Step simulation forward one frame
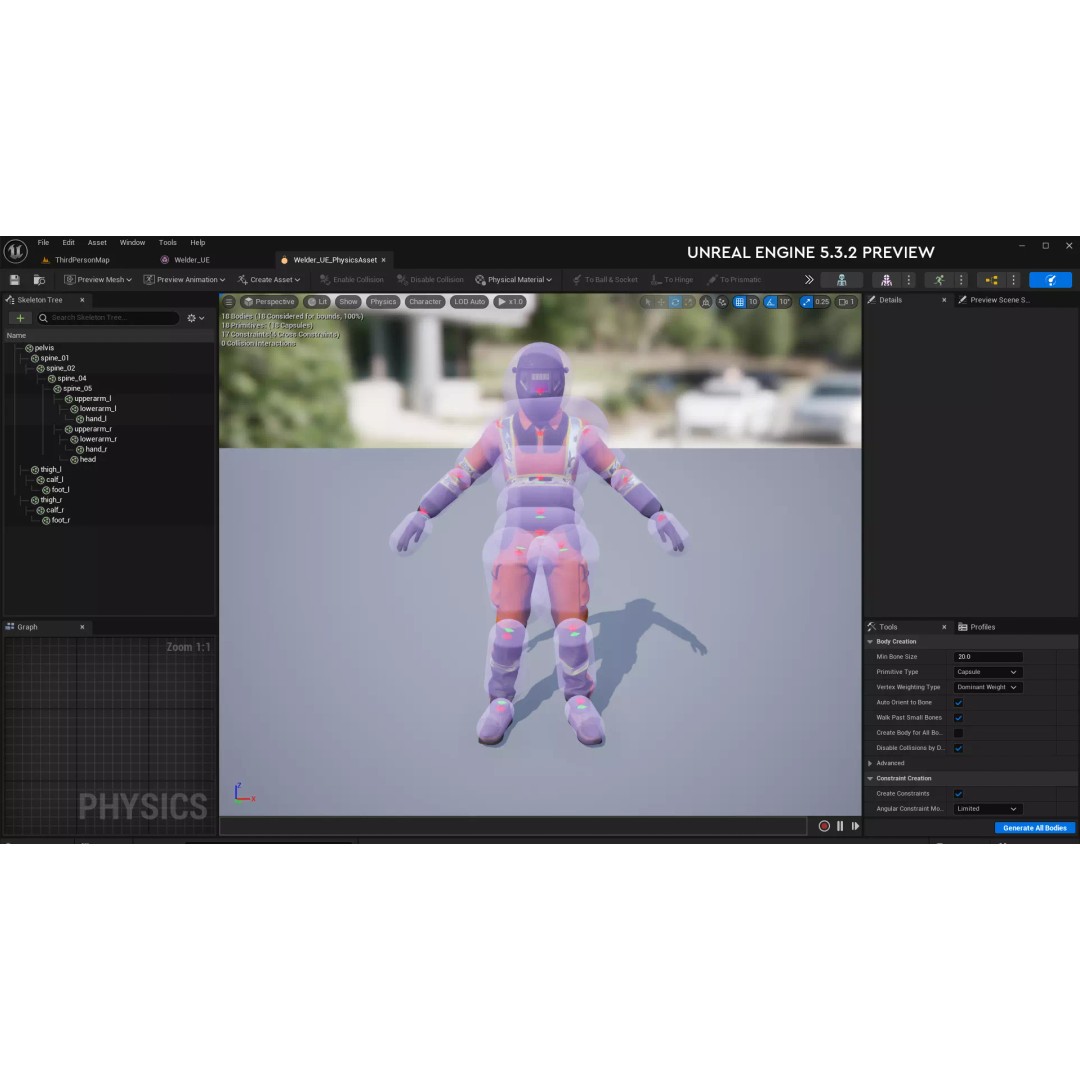This screenshot has width=1080, height=1080. coord(855,826)
